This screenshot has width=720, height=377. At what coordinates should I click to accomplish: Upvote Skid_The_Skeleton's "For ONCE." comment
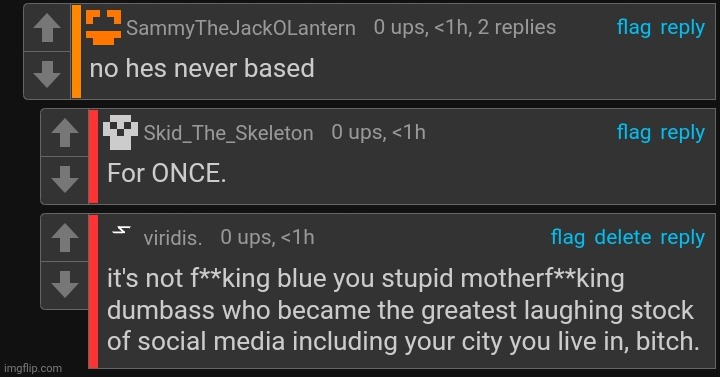[65, 133]
